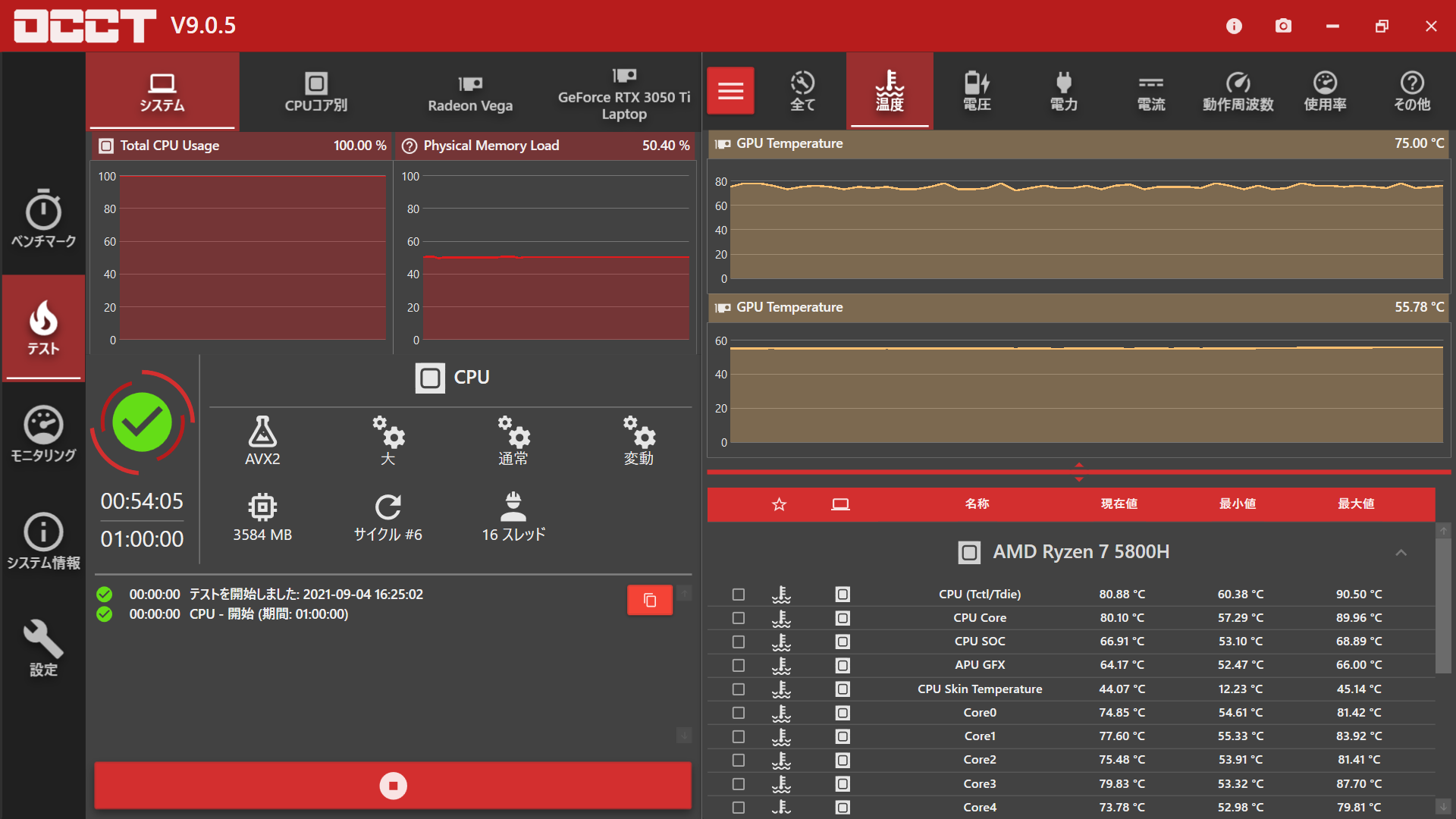Tick the Core1 checkbox
Viewport: 1456px width, 819px height.
point(739,736)
